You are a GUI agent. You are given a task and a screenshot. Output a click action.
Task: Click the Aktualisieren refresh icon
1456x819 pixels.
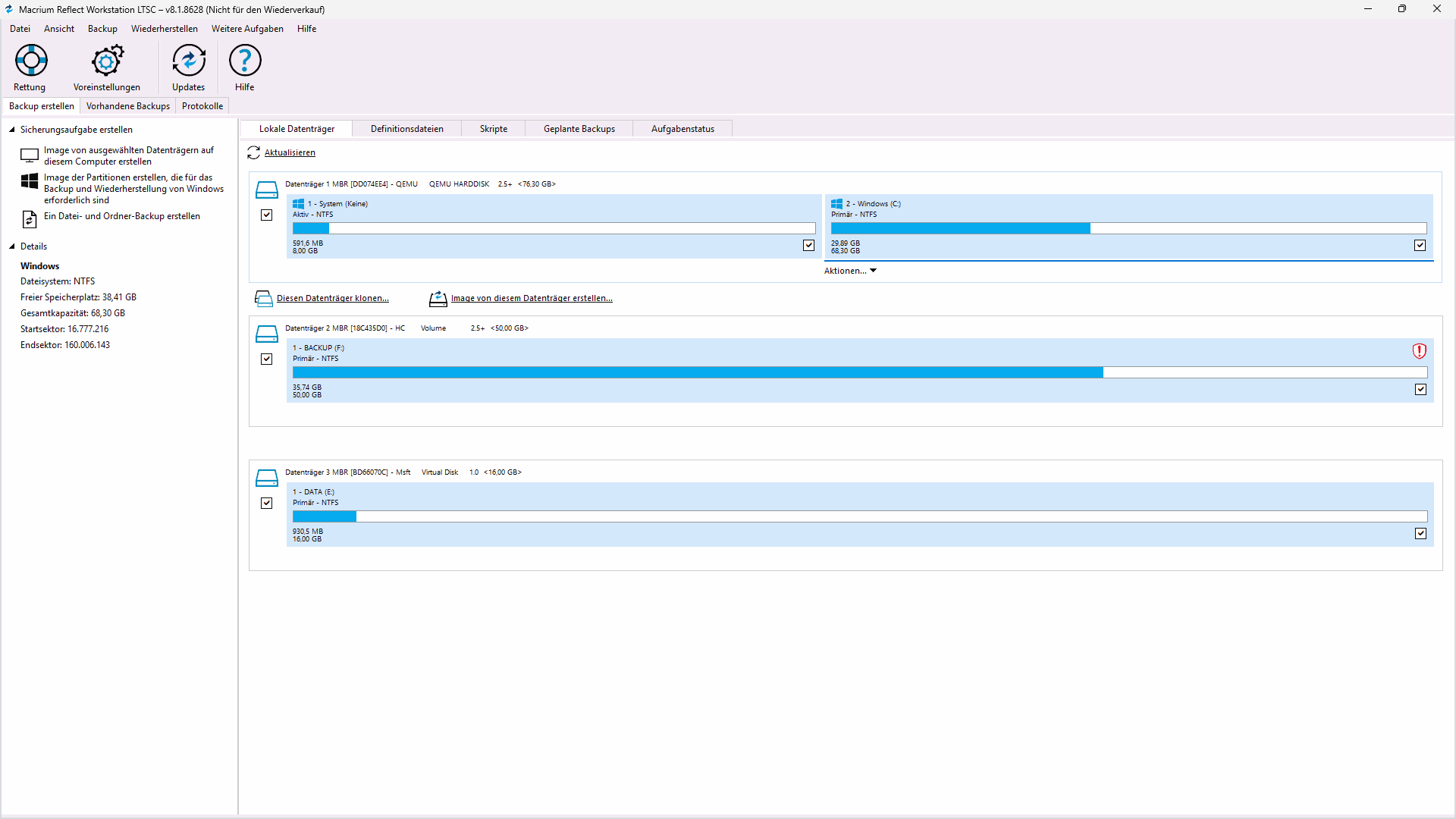click(x=254, y=152)
